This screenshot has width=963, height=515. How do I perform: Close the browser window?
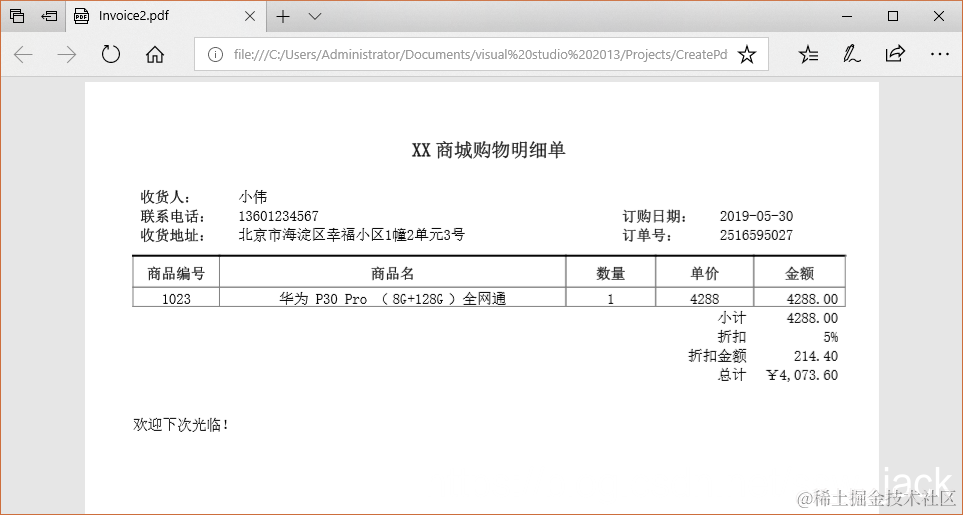[x=939, y=17]
